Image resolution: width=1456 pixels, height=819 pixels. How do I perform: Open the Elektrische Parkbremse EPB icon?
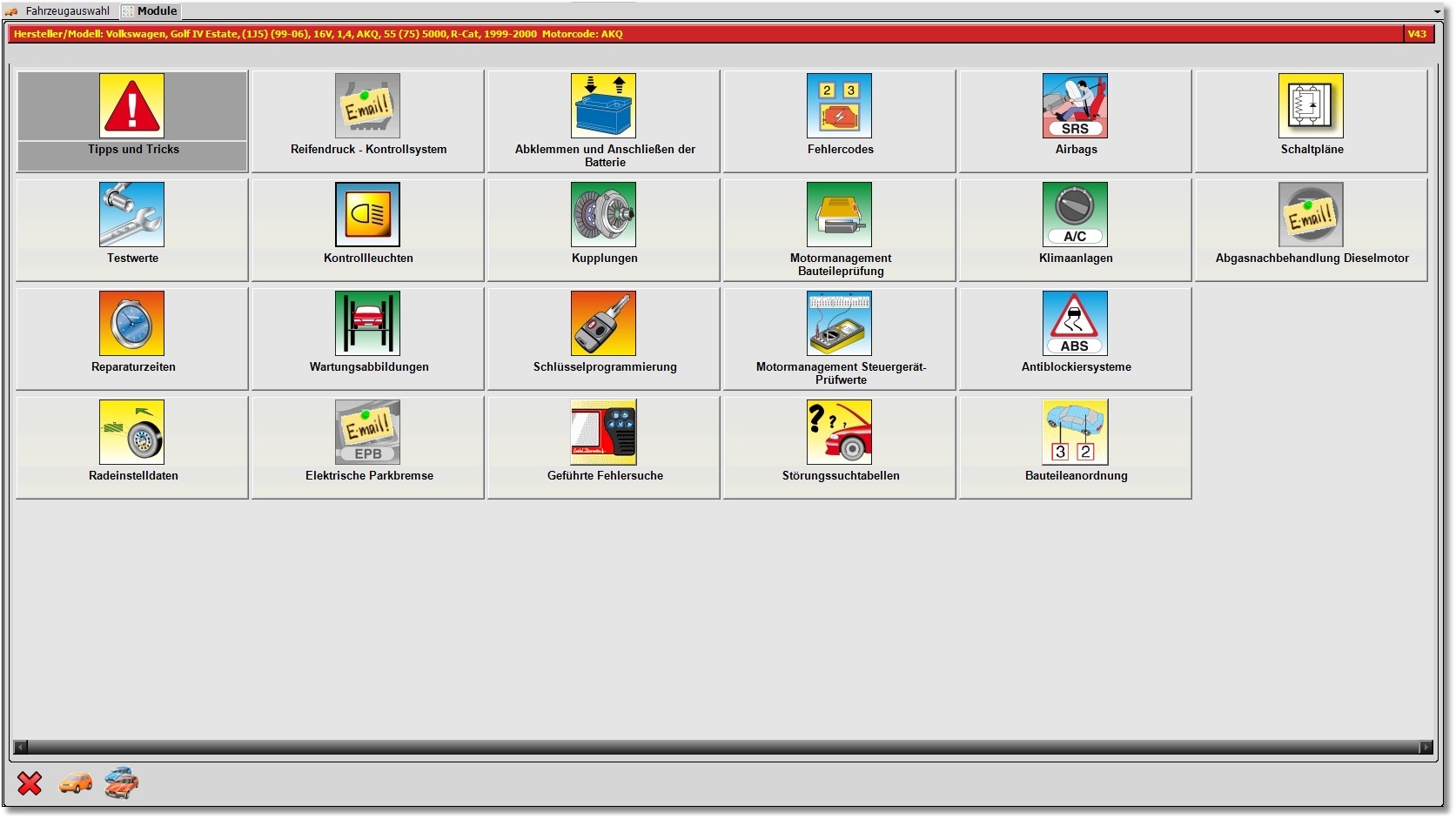tap(367, 432)
